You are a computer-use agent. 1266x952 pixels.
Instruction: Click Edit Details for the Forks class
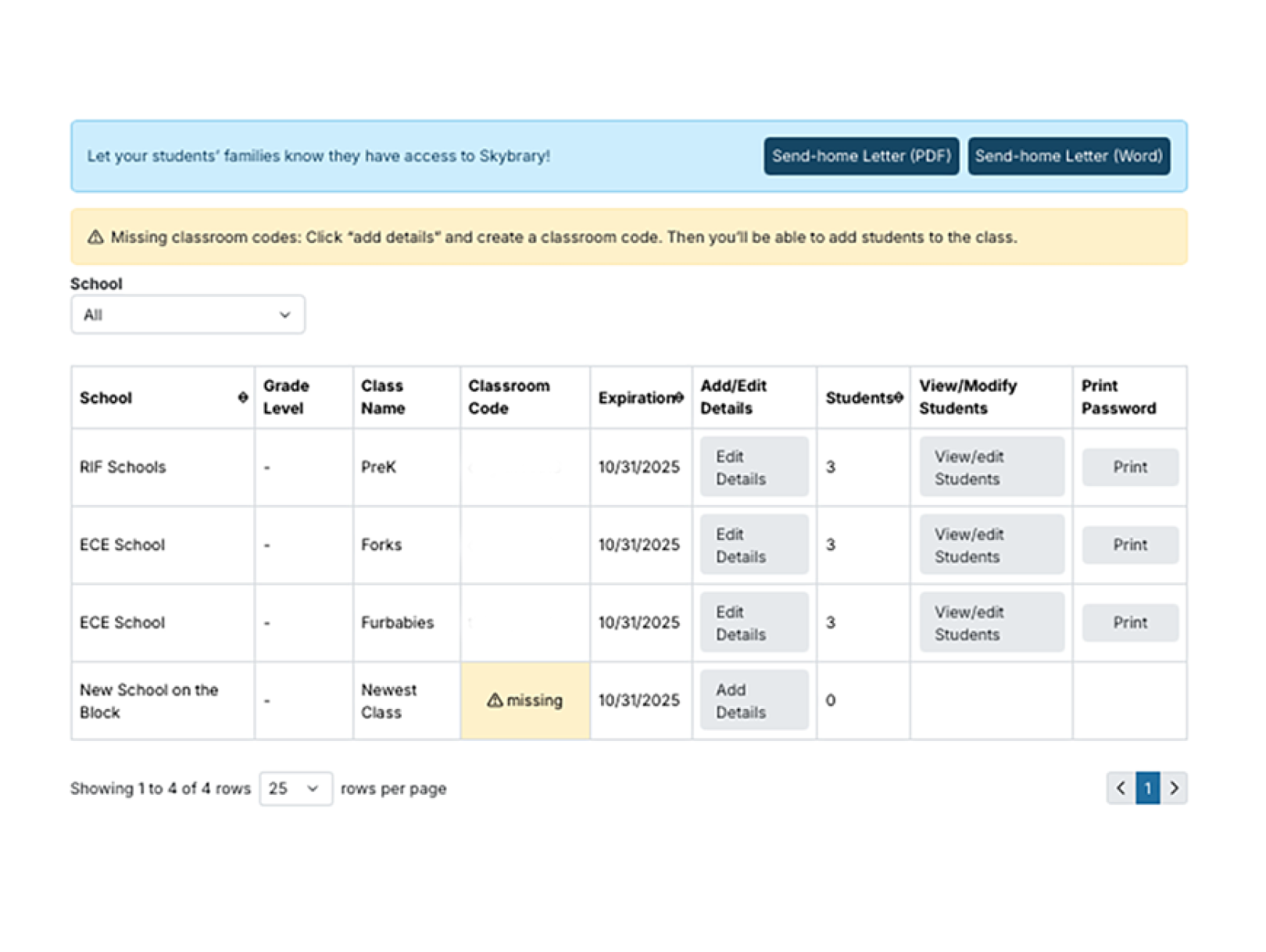pyautogui.click(x=753, y=545)
